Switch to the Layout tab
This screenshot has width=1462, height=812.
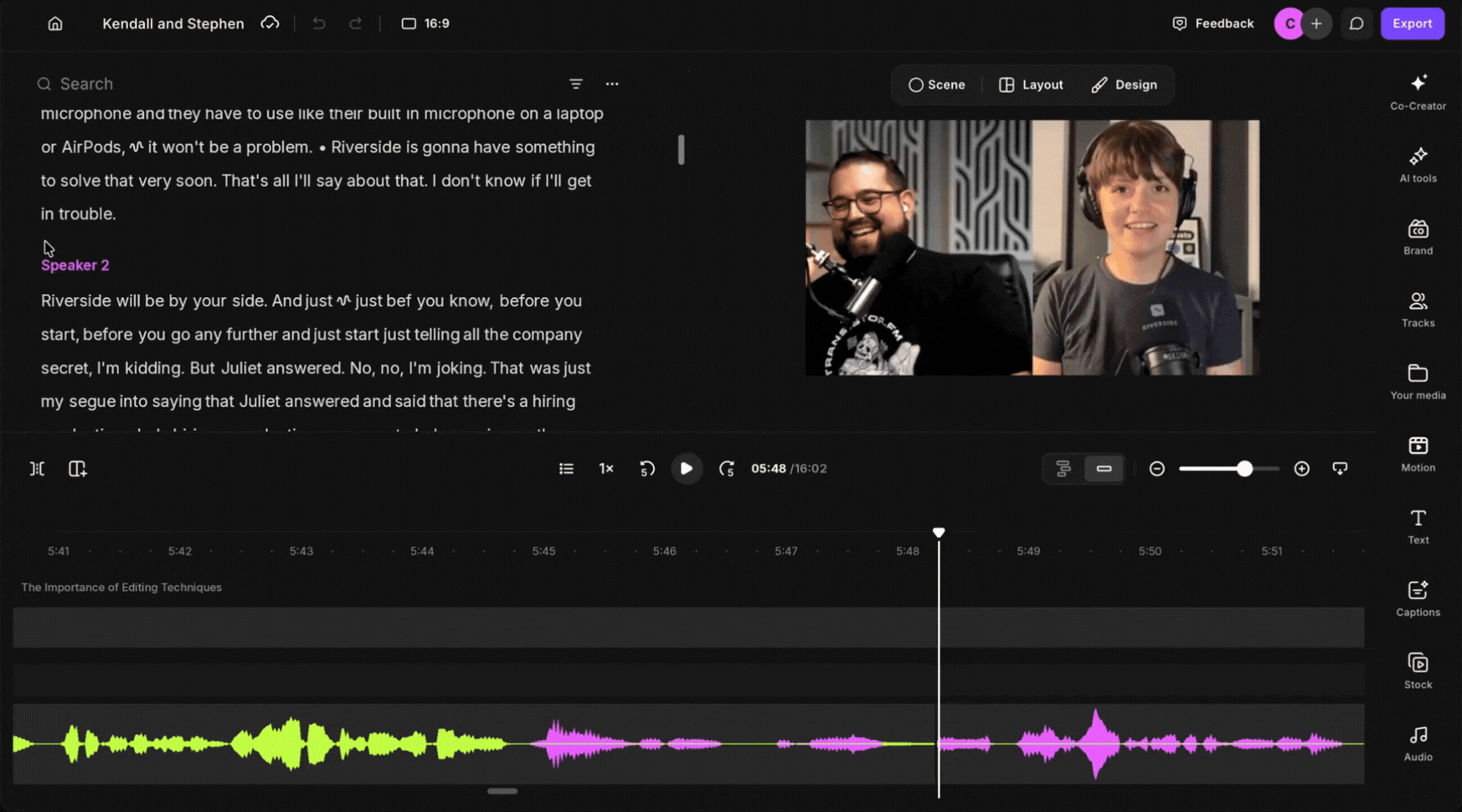coord(1031,85)
